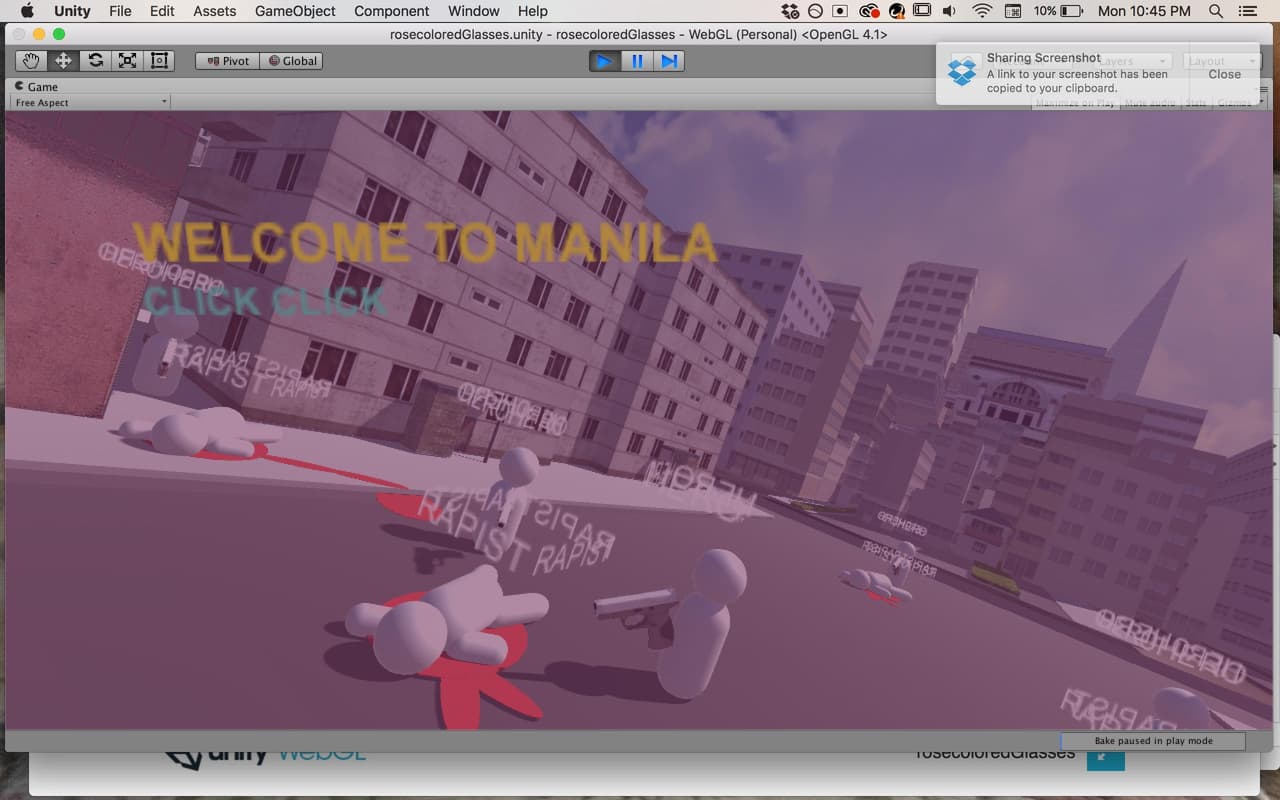Toggle Mute audio in Game view
Viewport: 1280px width, 800px height.
1150,103
